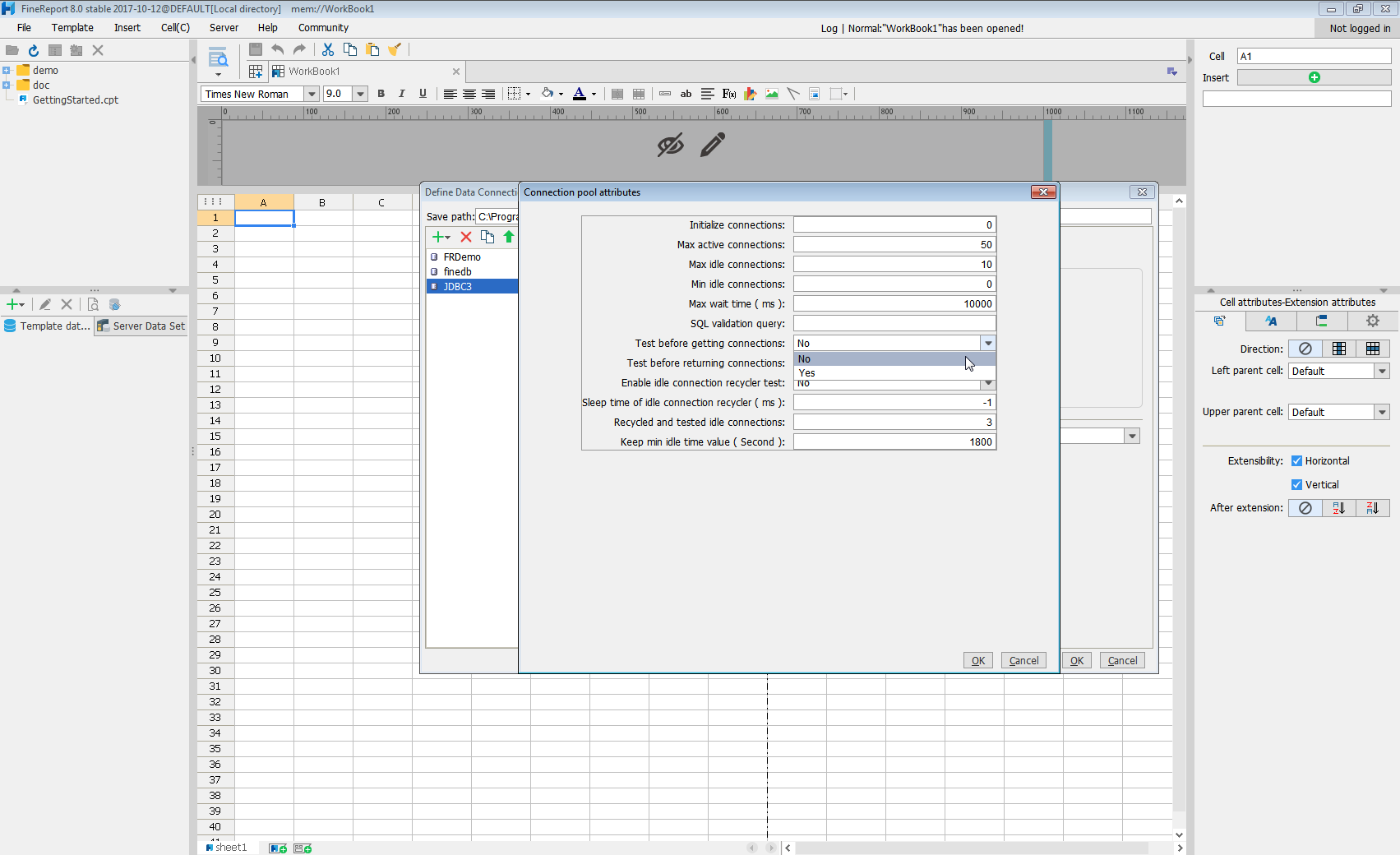Click OK in Connection pool attributes dialog
1400x855 pixels.
977,661
